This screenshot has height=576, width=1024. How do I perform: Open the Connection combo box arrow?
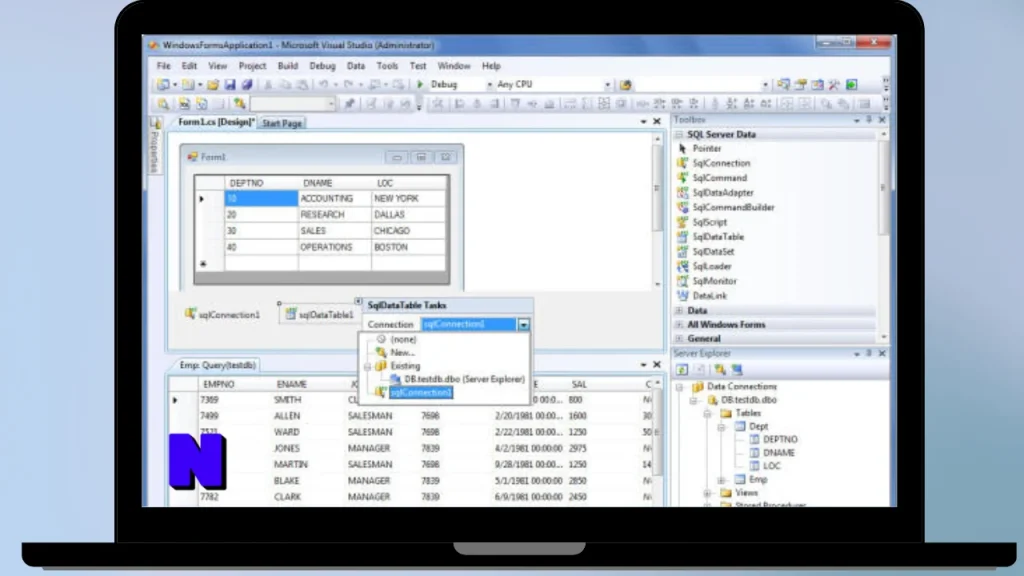(x=523, y=325)
